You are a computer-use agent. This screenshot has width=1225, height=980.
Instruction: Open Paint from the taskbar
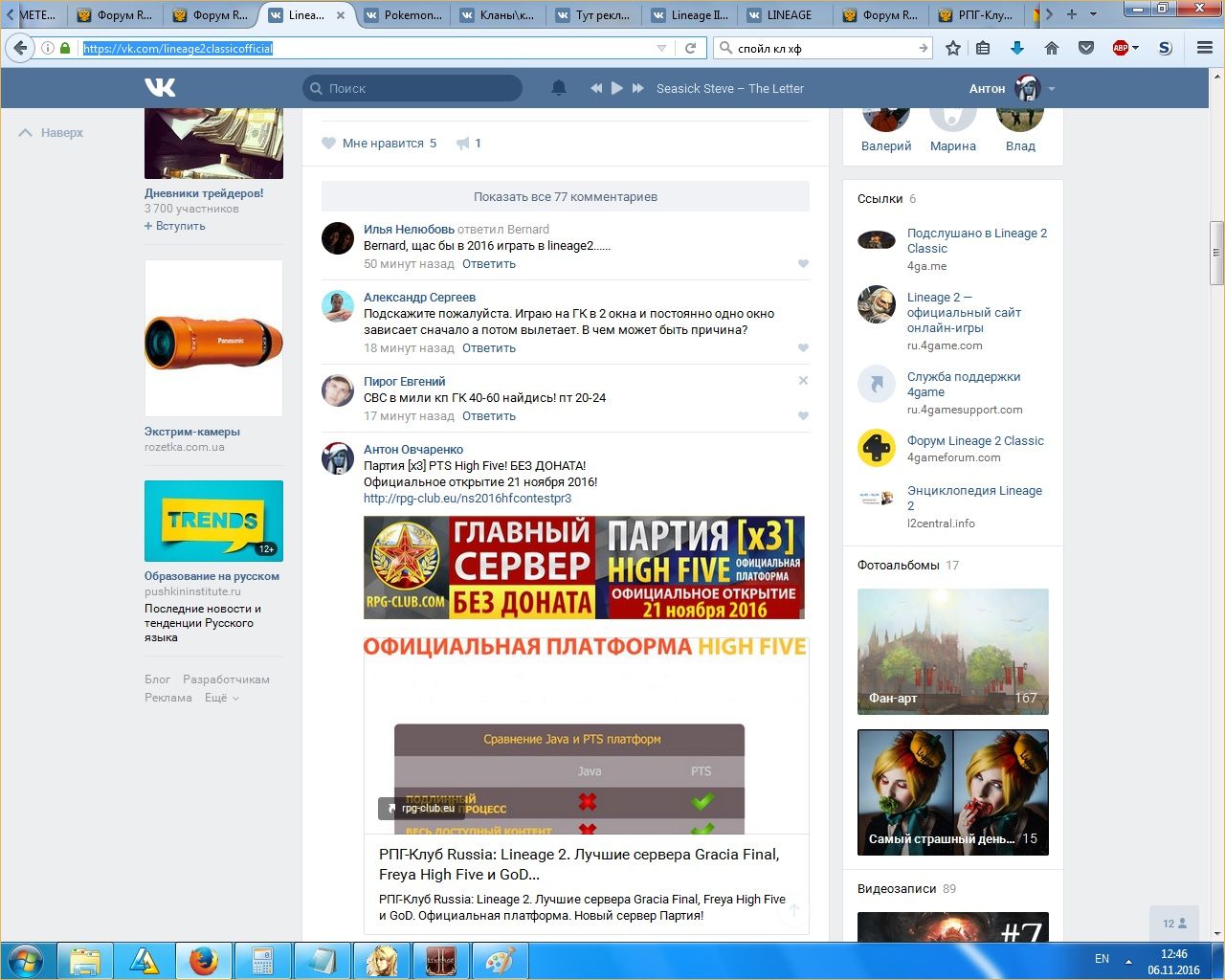point(500,960)
